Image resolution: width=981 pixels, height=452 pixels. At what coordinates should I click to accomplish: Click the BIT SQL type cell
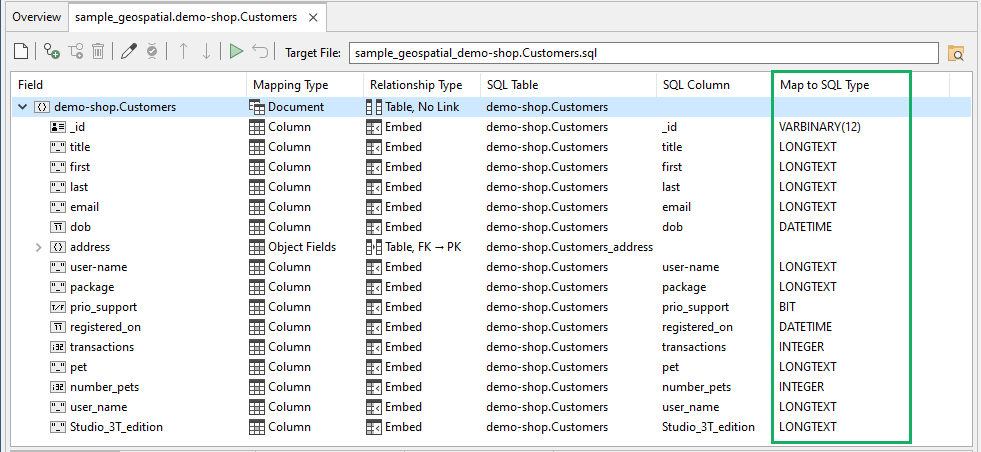pos(788,307)
